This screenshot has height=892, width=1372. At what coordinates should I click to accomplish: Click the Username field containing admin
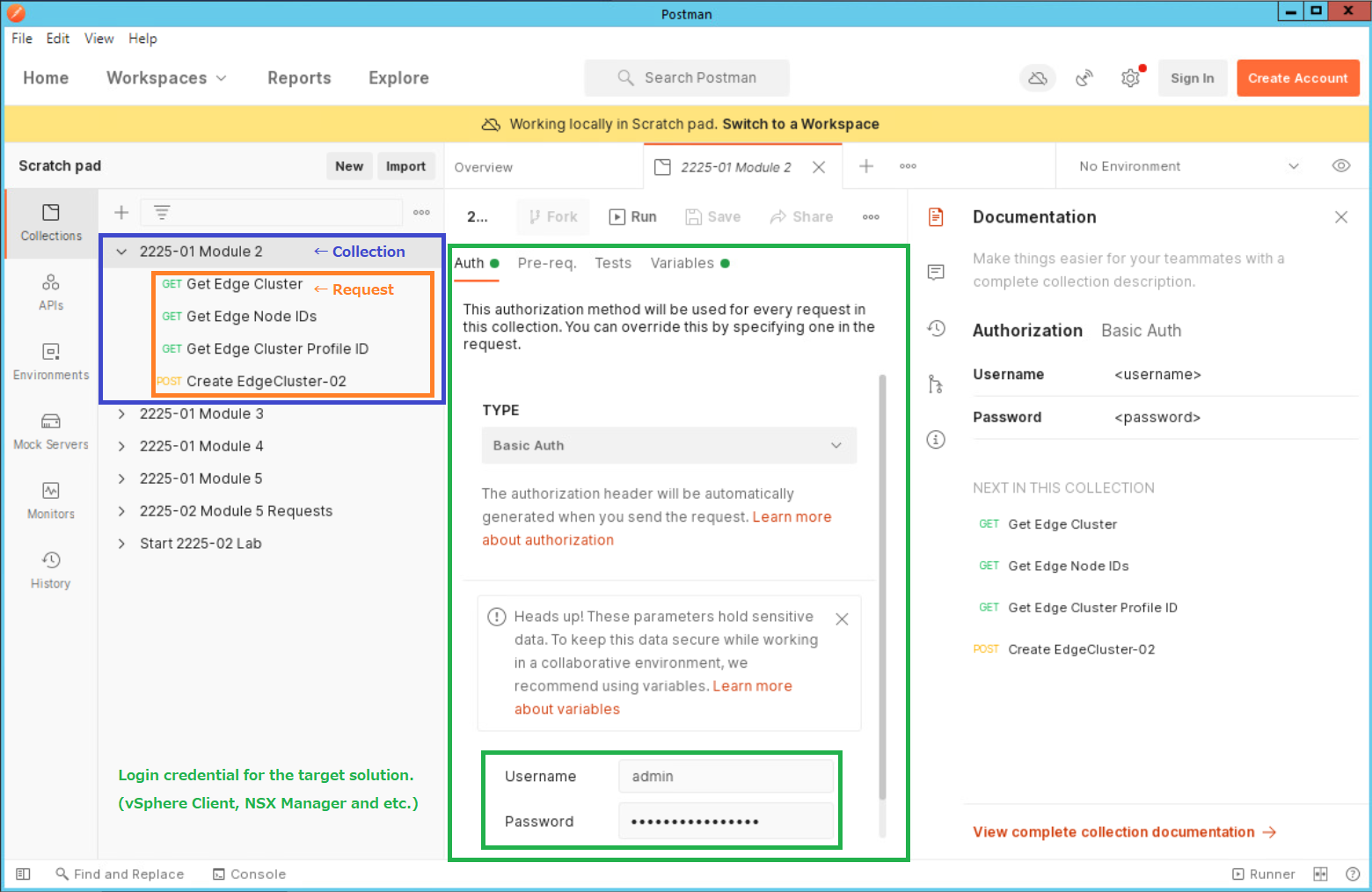[x=726, y=776]
